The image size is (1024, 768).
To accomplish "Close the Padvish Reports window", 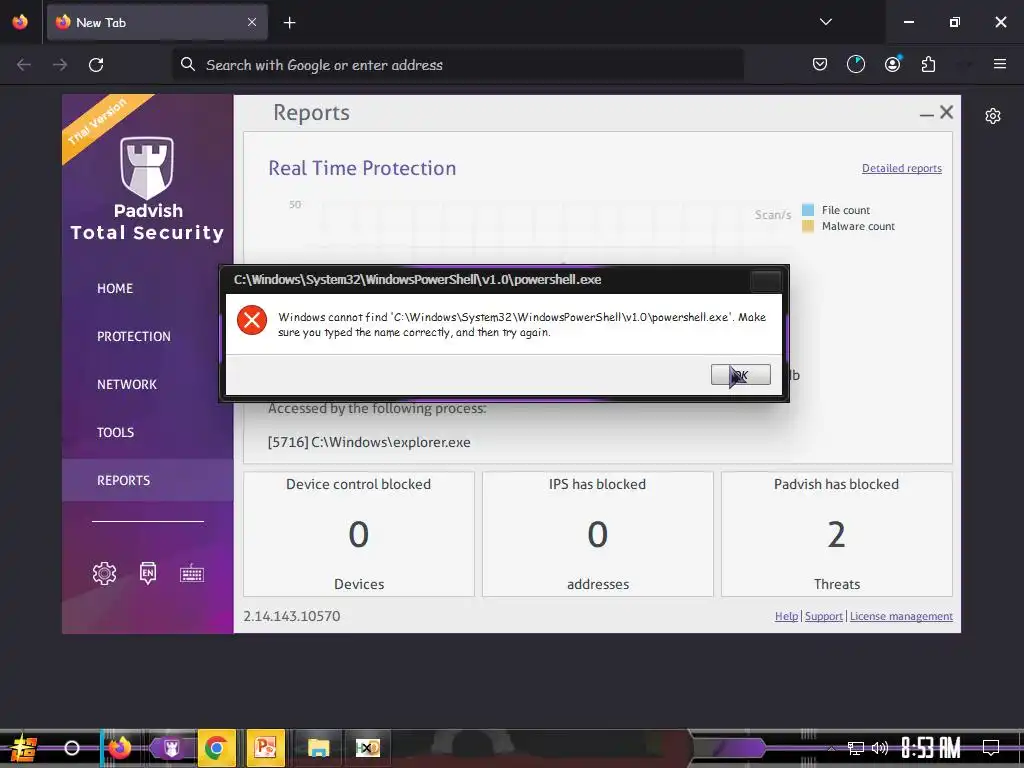I will coord(946,112).
